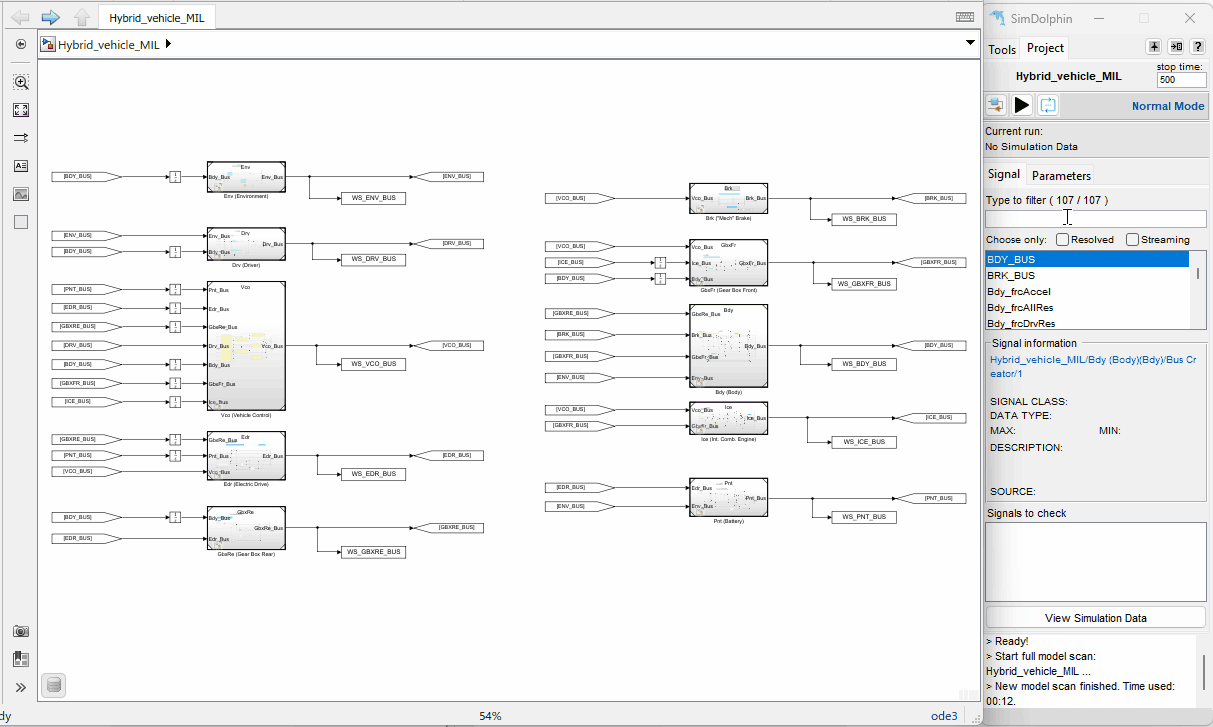Screen dimensions: 1213x727
Task: Click the View Simulation Data button
Action: 1095,618
